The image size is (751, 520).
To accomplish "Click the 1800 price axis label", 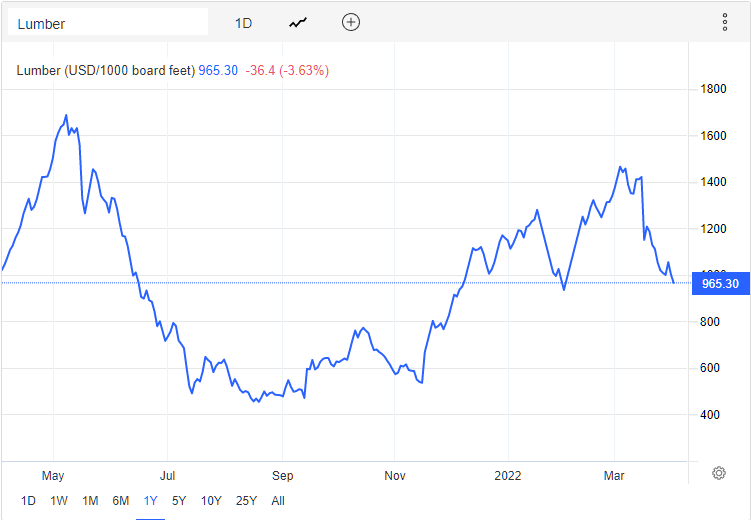I will (x=713, y=89).
